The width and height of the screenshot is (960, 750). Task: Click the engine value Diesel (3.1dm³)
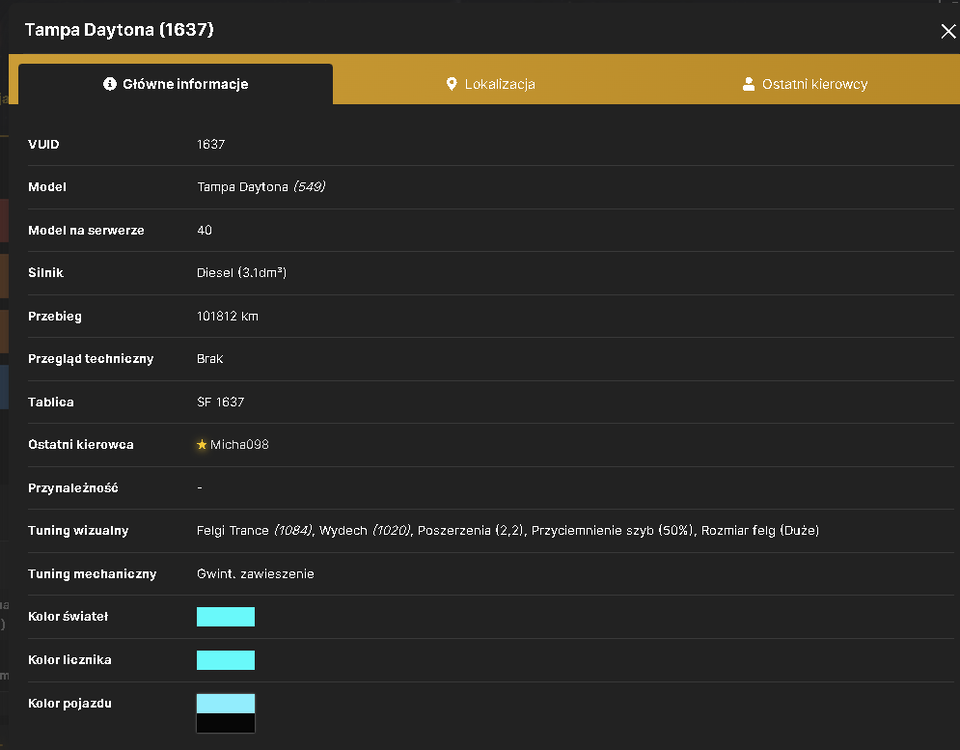pos(241,272)
